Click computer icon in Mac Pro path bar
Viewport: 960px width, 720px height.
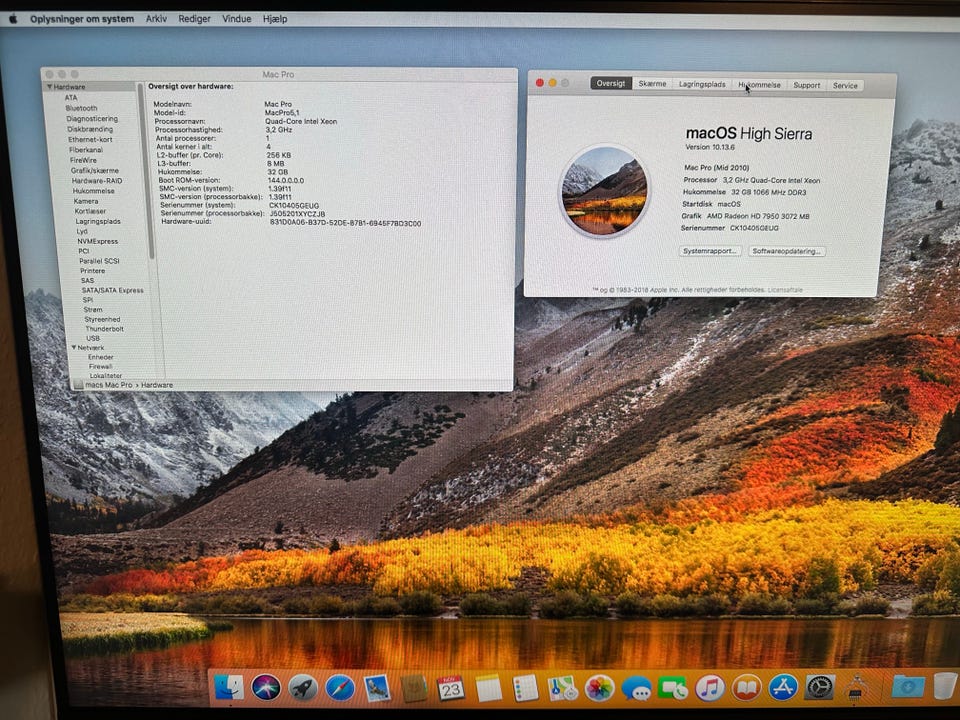click(x=78, y=384)
